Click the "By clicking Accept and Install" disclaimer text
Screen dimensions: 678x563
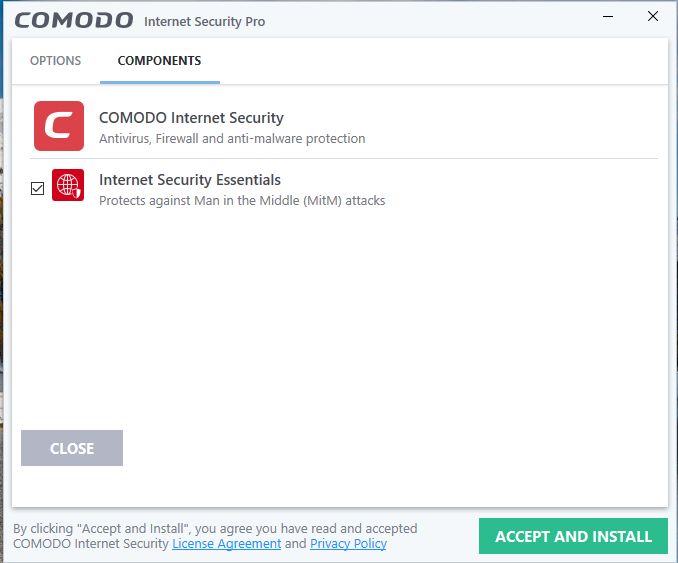click(215, 528)
